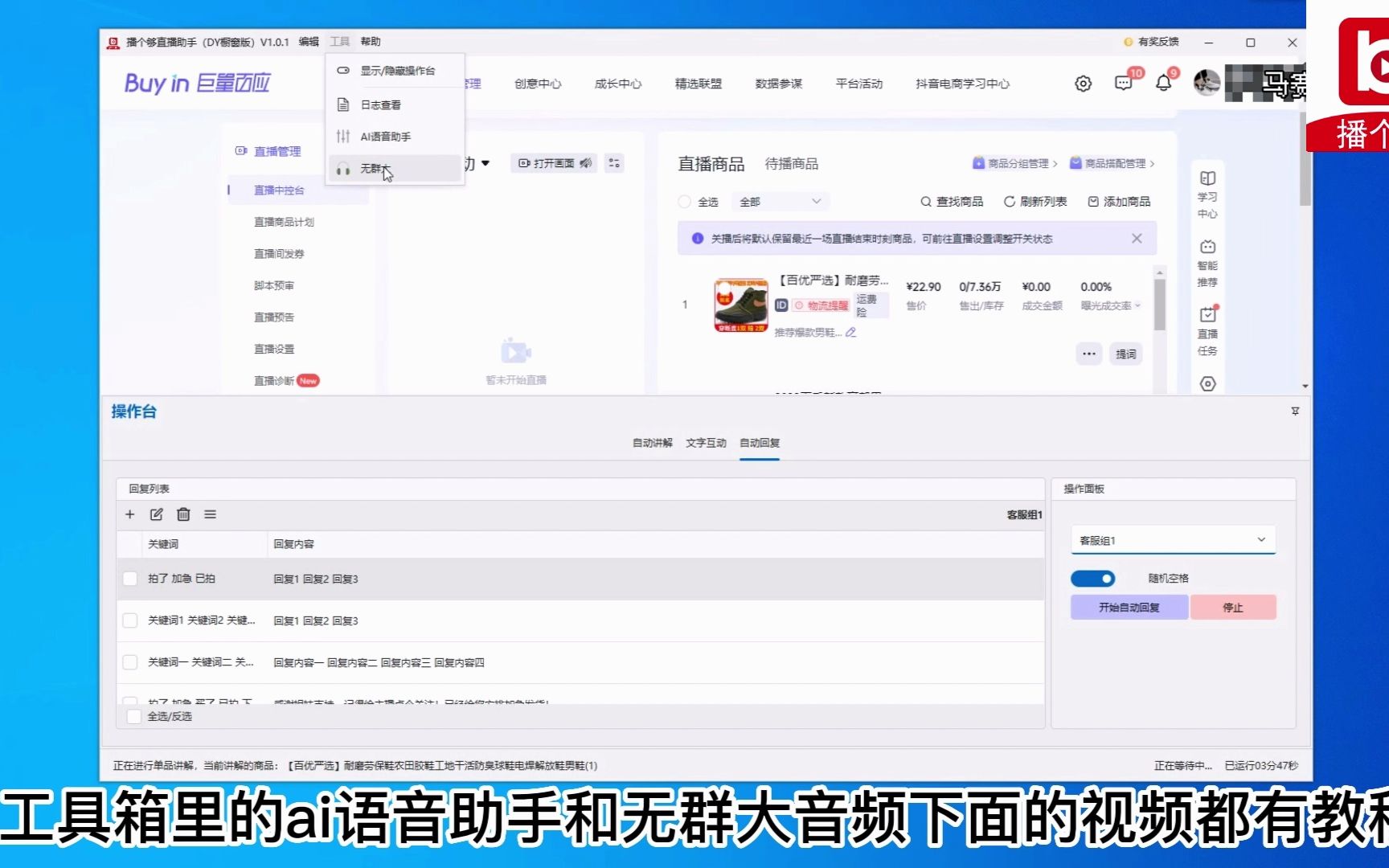Open 直播诊断 New in sidebar

pyautogui.click(x=286, y=381)
